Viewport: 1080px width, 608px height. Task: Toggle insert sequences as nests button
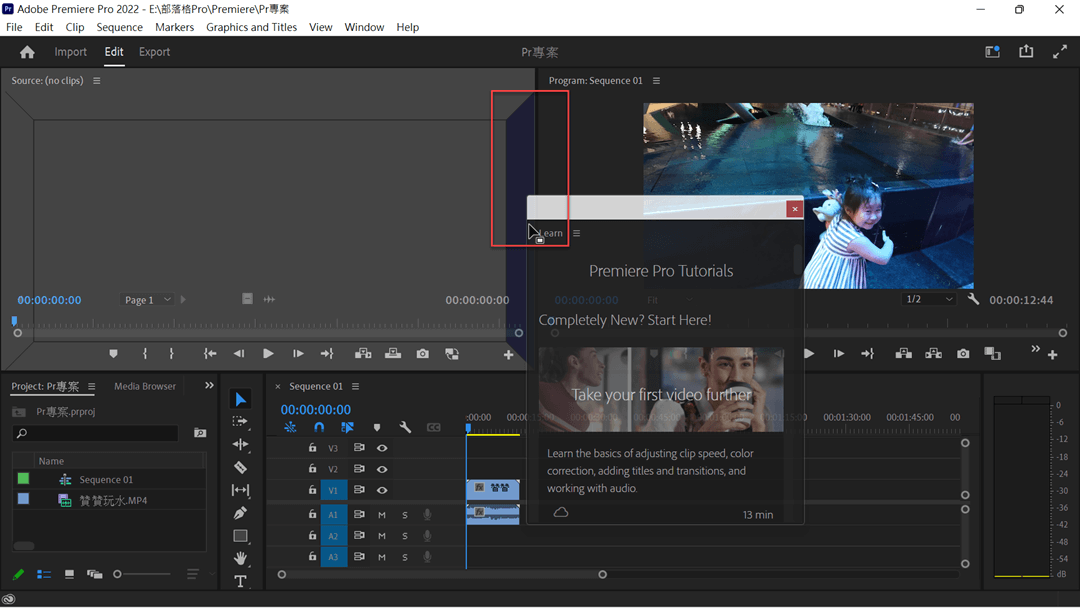(x=290, y=428)
